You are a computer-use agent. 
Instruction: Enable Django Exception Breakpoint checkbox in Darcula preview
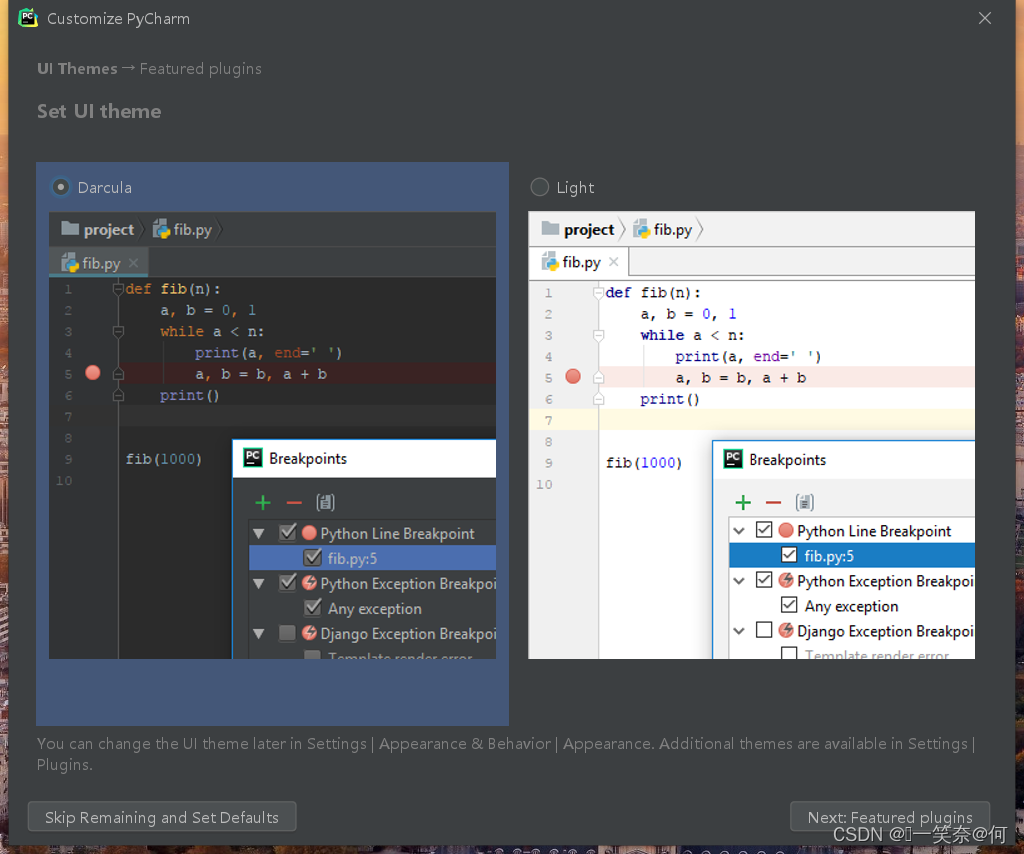pyautogui.click(x=287, y=633)
